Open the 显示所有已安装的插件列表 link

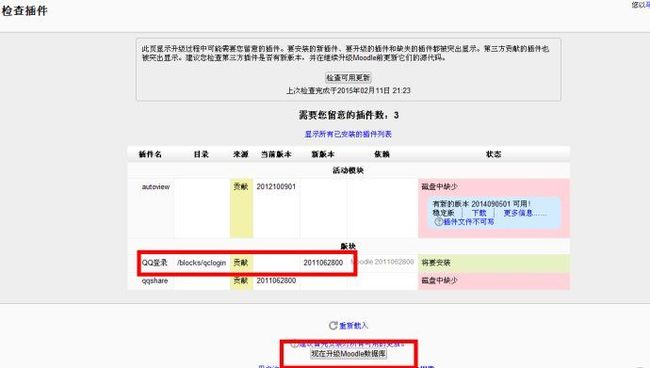pyautogui.click(x=348, y=134)
